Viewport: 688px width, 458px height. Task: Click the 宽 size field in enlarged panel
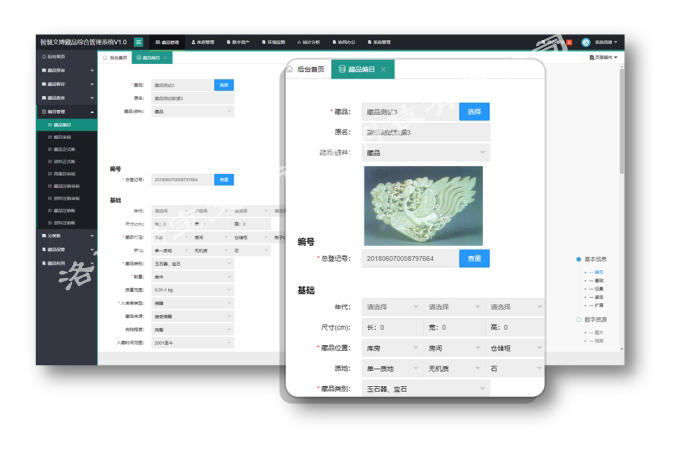point(454,328)
